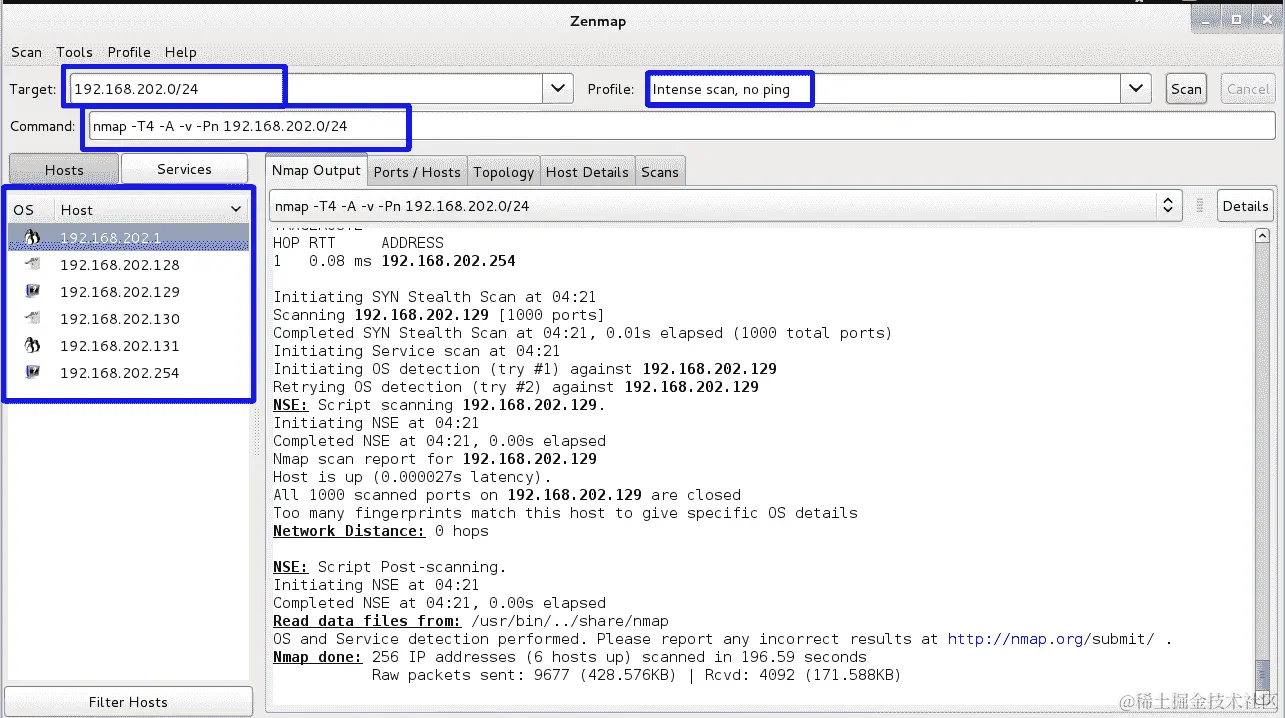Open the Tools menu

pos(74,52)
